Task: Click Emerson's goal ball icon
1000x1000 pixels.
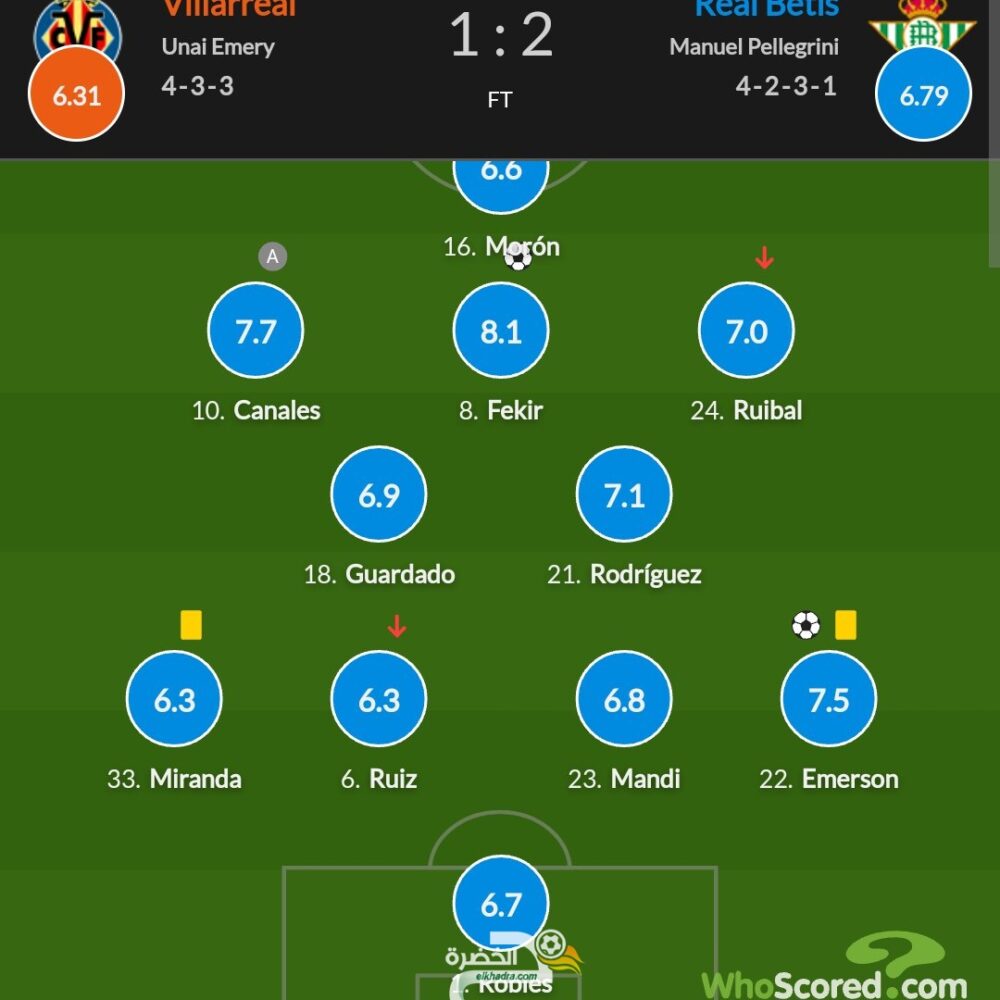Action: tap(805, 625)
